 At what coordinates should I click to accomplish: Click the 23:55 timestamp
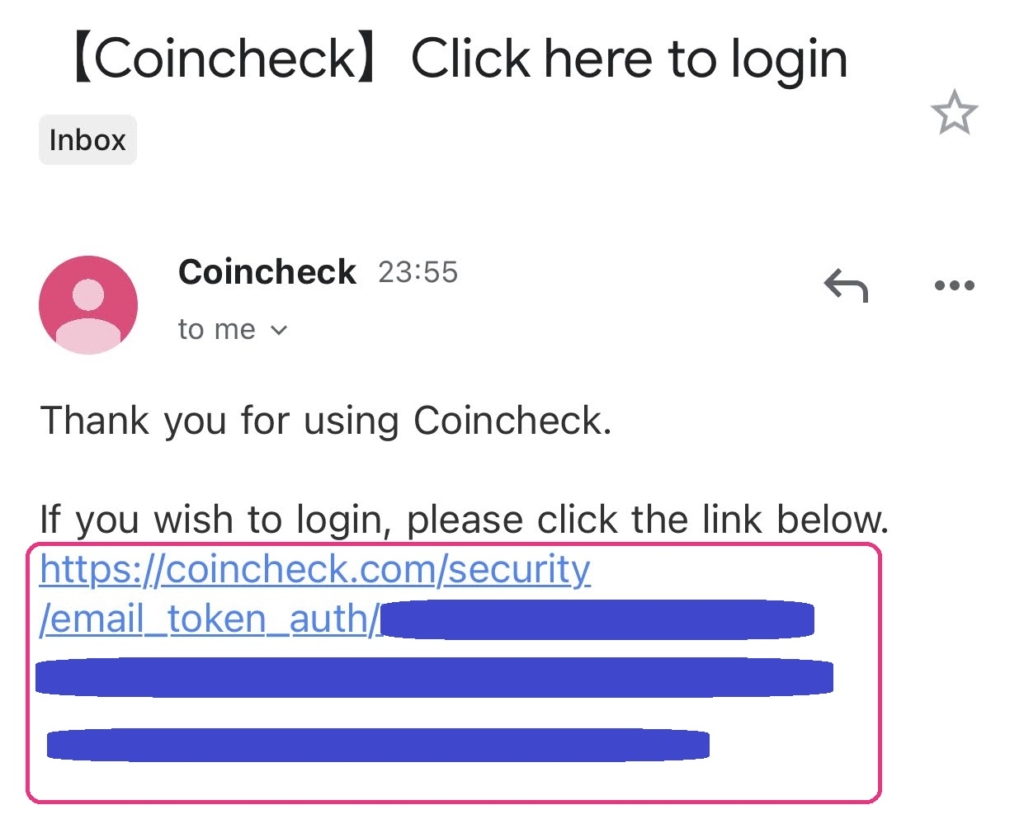pos(418,272)
